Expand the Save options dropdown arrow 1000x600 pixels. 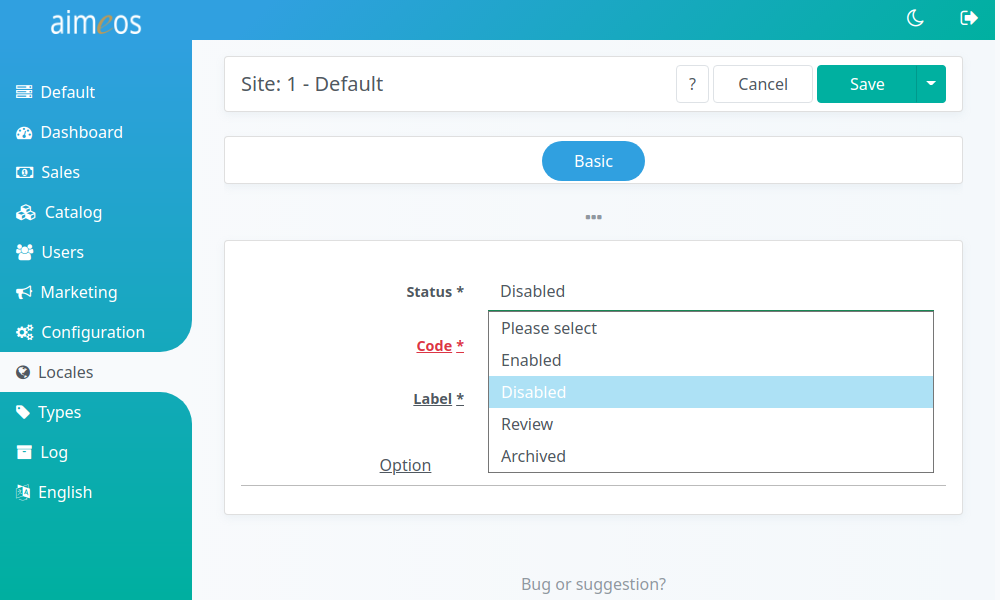pyautogui.click(x=931, y=84)
